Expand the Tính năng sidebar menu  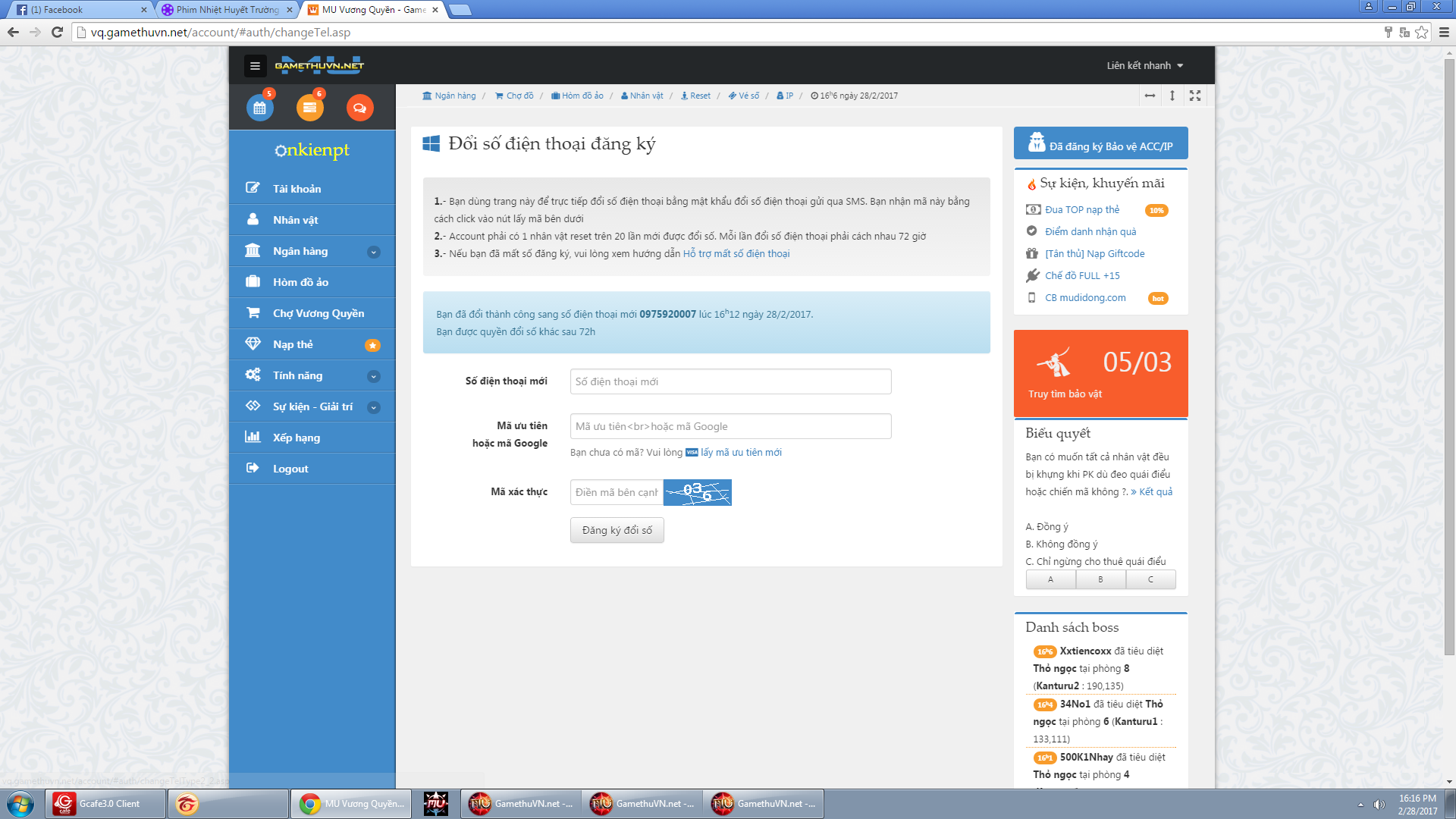click(x=373, y=376)
